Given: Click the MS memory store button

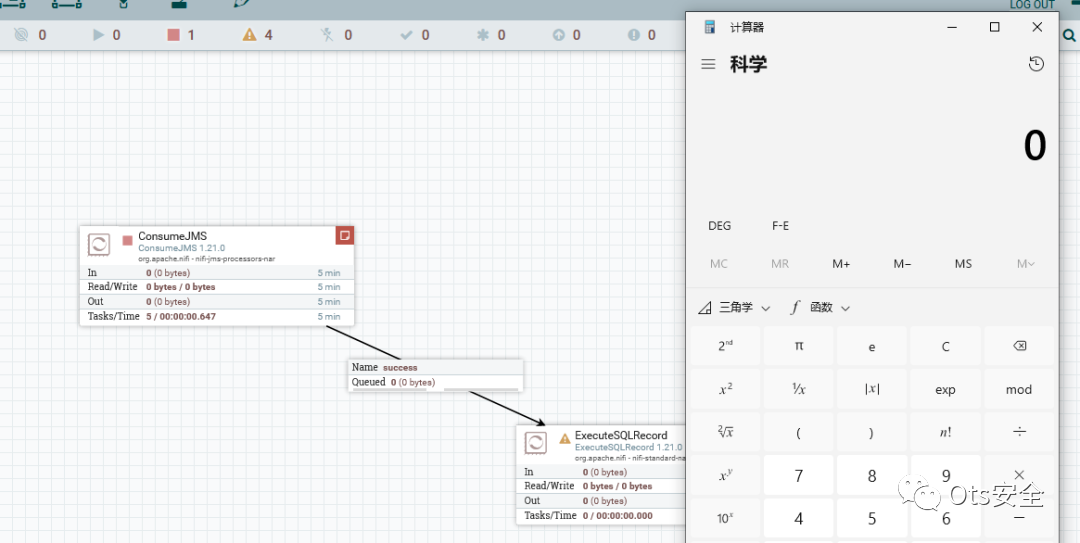Looking at the screenshot, I should click(x=963, y=264).
